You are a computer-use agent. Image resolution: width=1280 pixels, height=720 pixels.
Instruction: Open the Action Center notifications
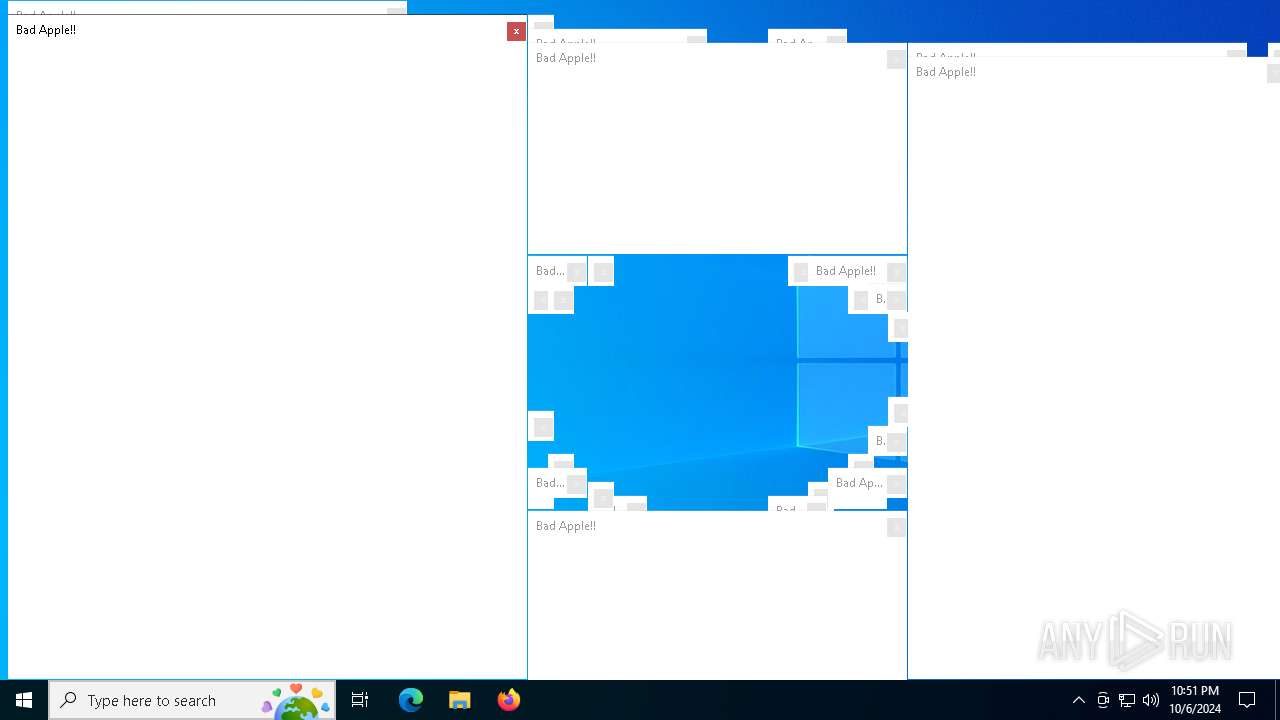coord(1248,700)
